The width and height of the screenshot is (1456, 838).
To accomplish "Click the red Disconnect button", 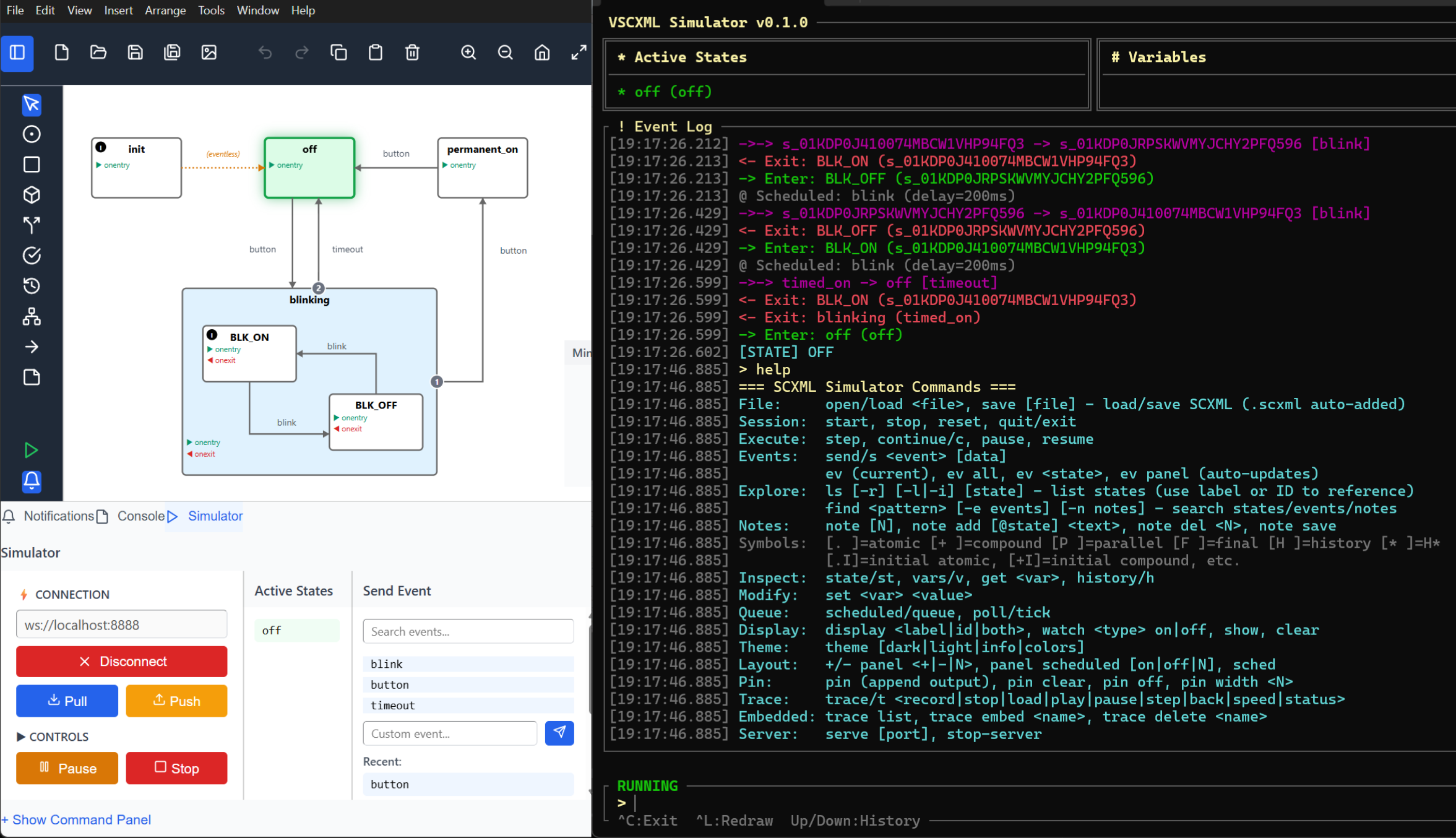I will click(x=121, y=662).
